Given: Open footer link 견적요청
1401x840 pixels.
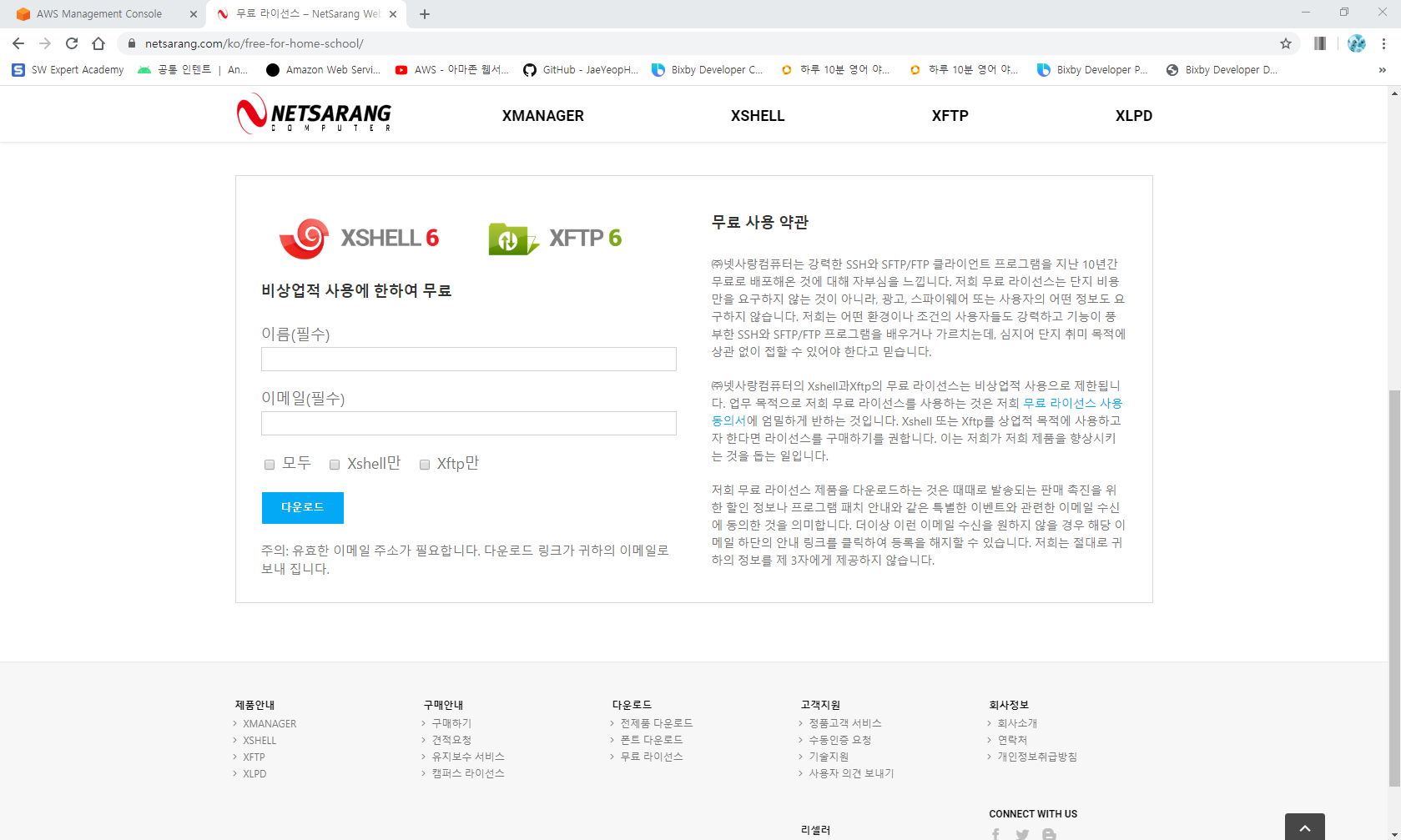Looking at the screenshot, I should click(451, 740).
